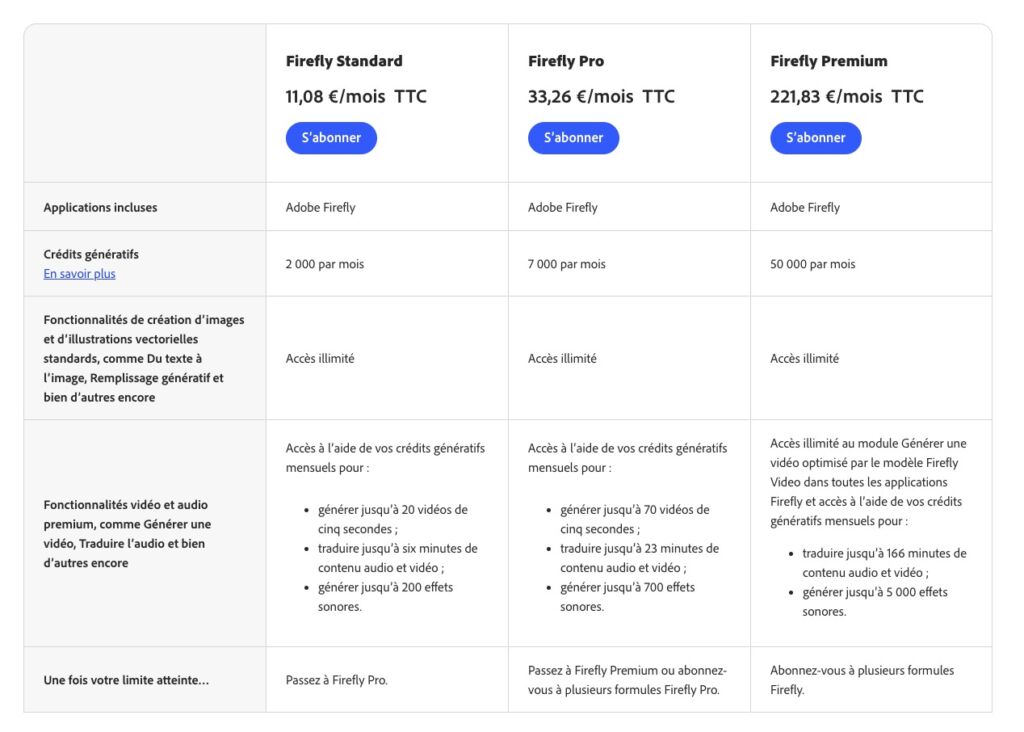The height and width of the screenshot is (732, 1024).
Task: Click the Abonnez-vous à plusieurs formules Firefly text
Action: click(862, 679)
